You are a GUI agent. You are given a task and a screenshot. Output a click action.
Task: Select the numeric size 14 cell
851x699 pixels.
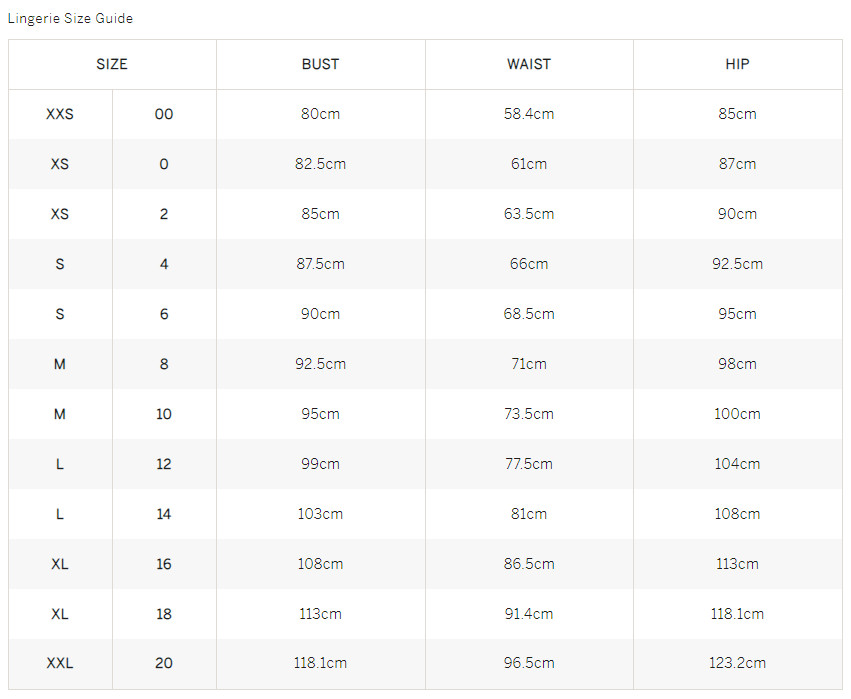164,514
